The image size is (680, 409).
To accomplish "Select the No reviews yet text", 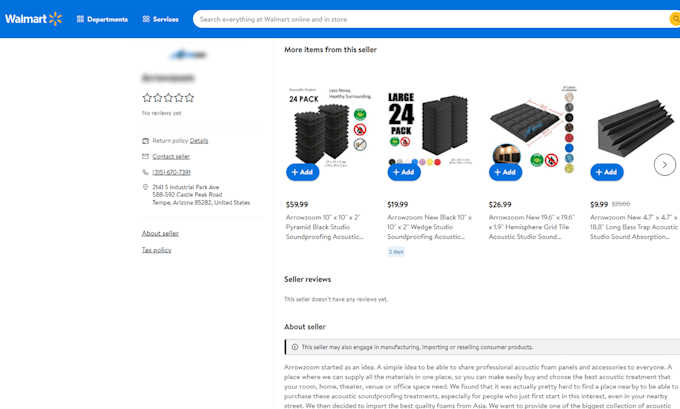I will tap(161, 113).
